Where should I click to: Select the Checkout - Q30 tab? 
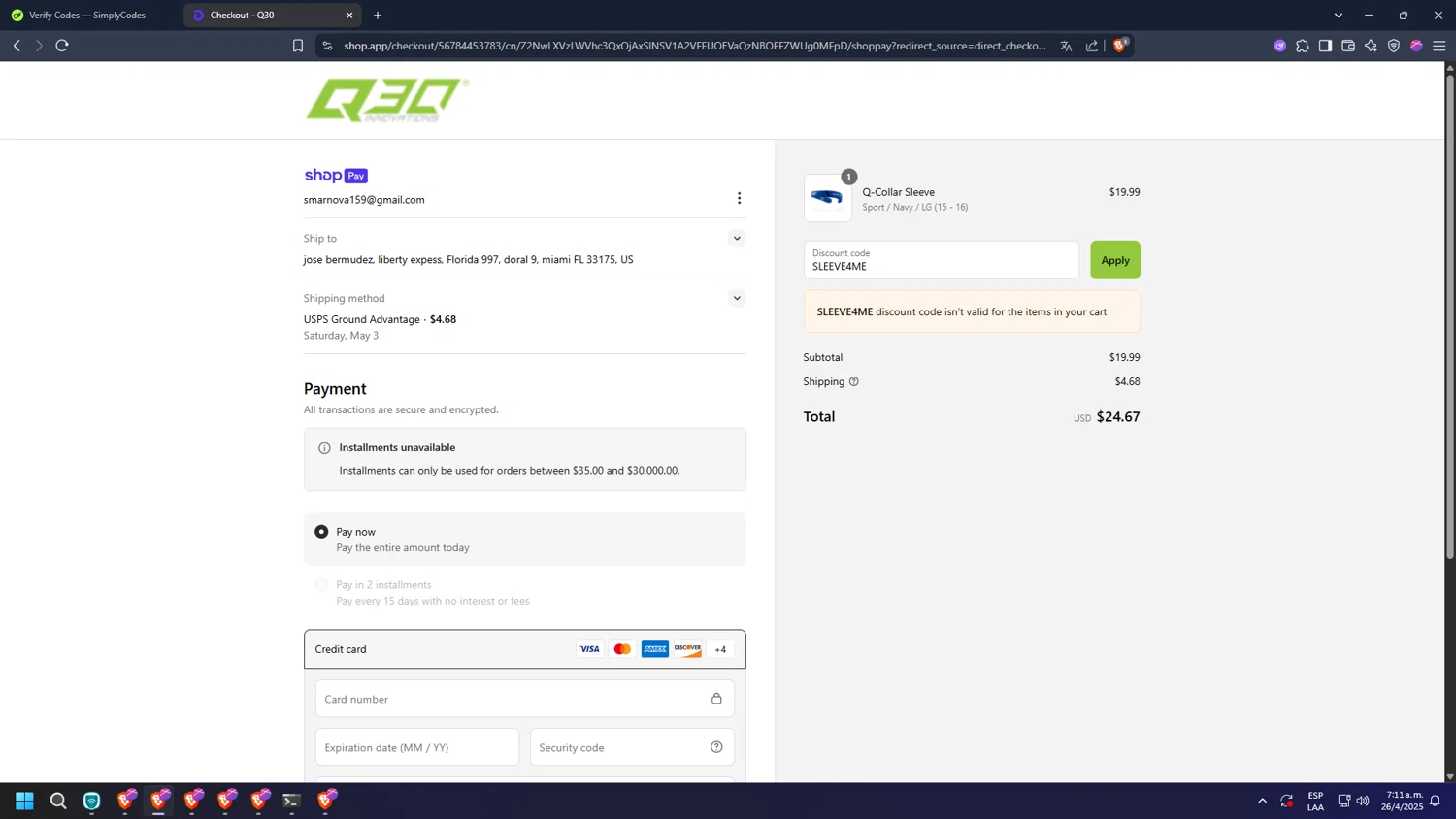coord(272,16)
